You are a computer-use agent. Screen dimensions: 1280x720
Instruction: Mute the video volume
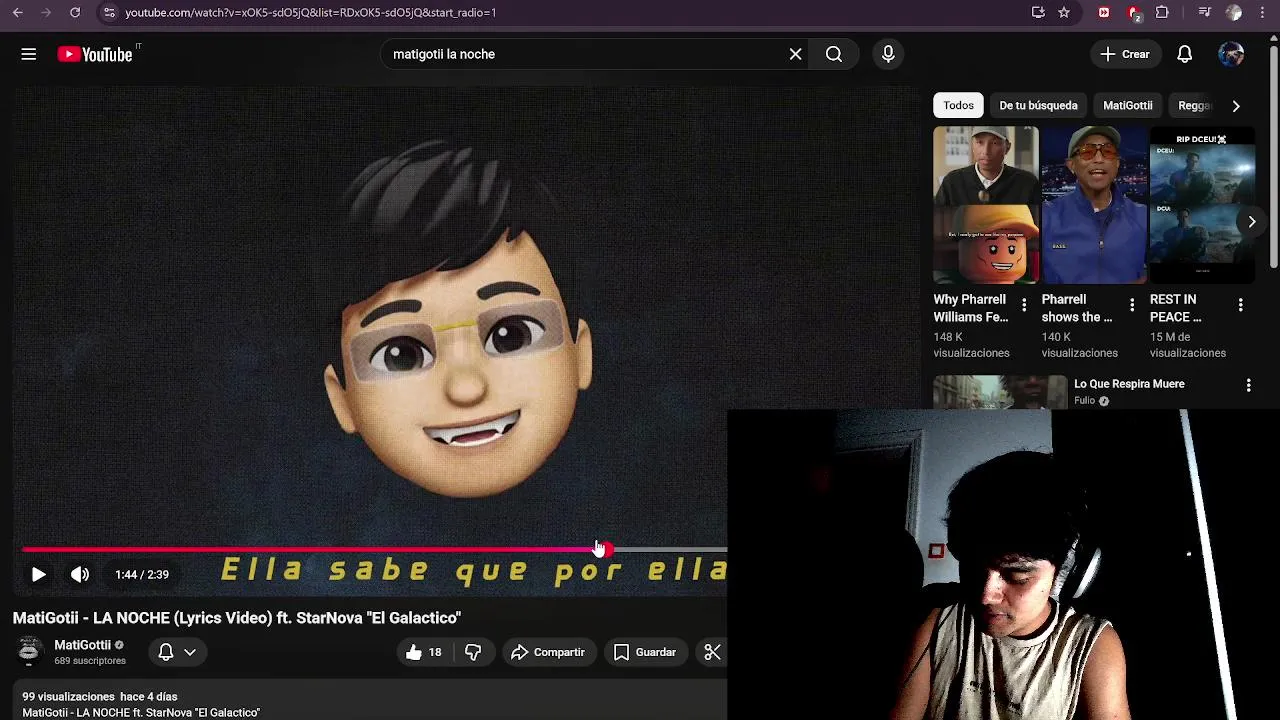[80, 574]
